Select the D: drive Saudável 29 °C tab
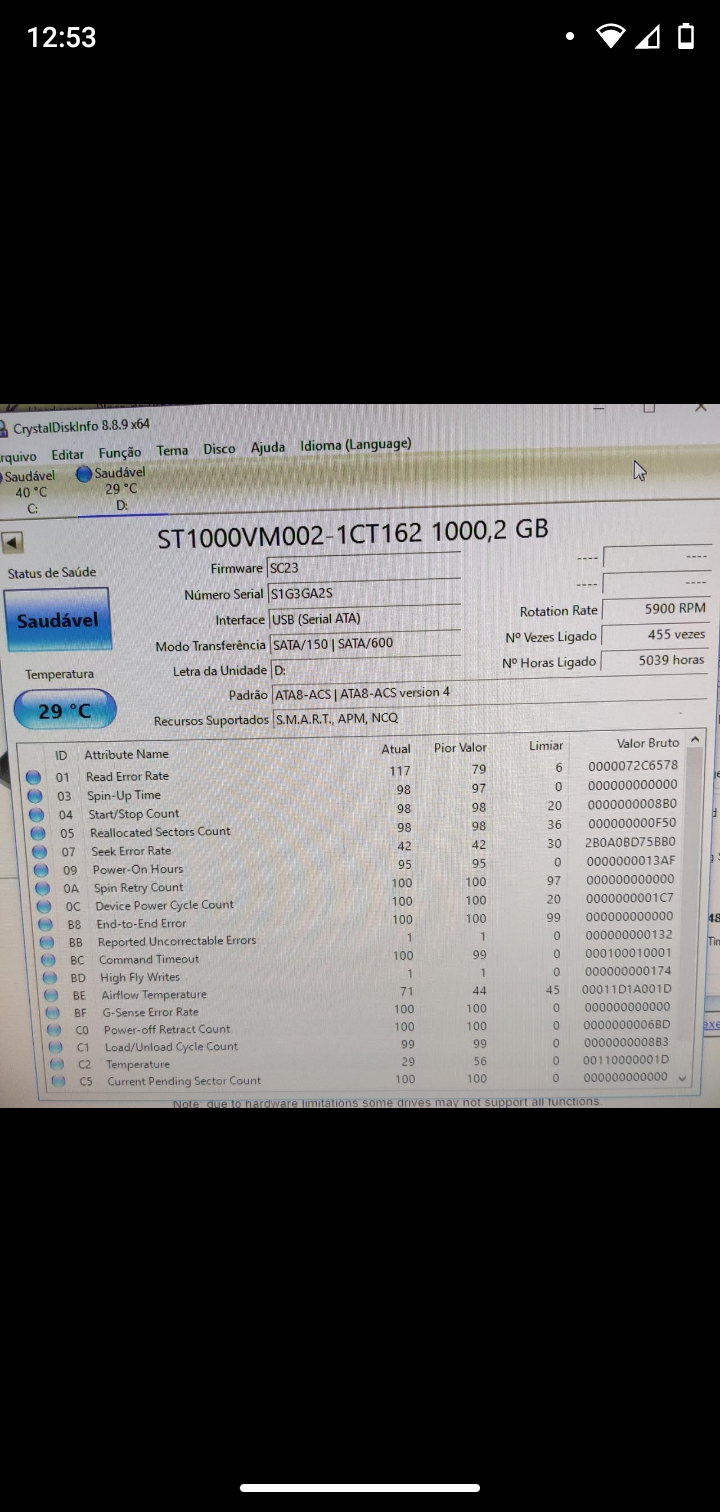Screen dimensions: 720x1512 (x=118, y=488)
